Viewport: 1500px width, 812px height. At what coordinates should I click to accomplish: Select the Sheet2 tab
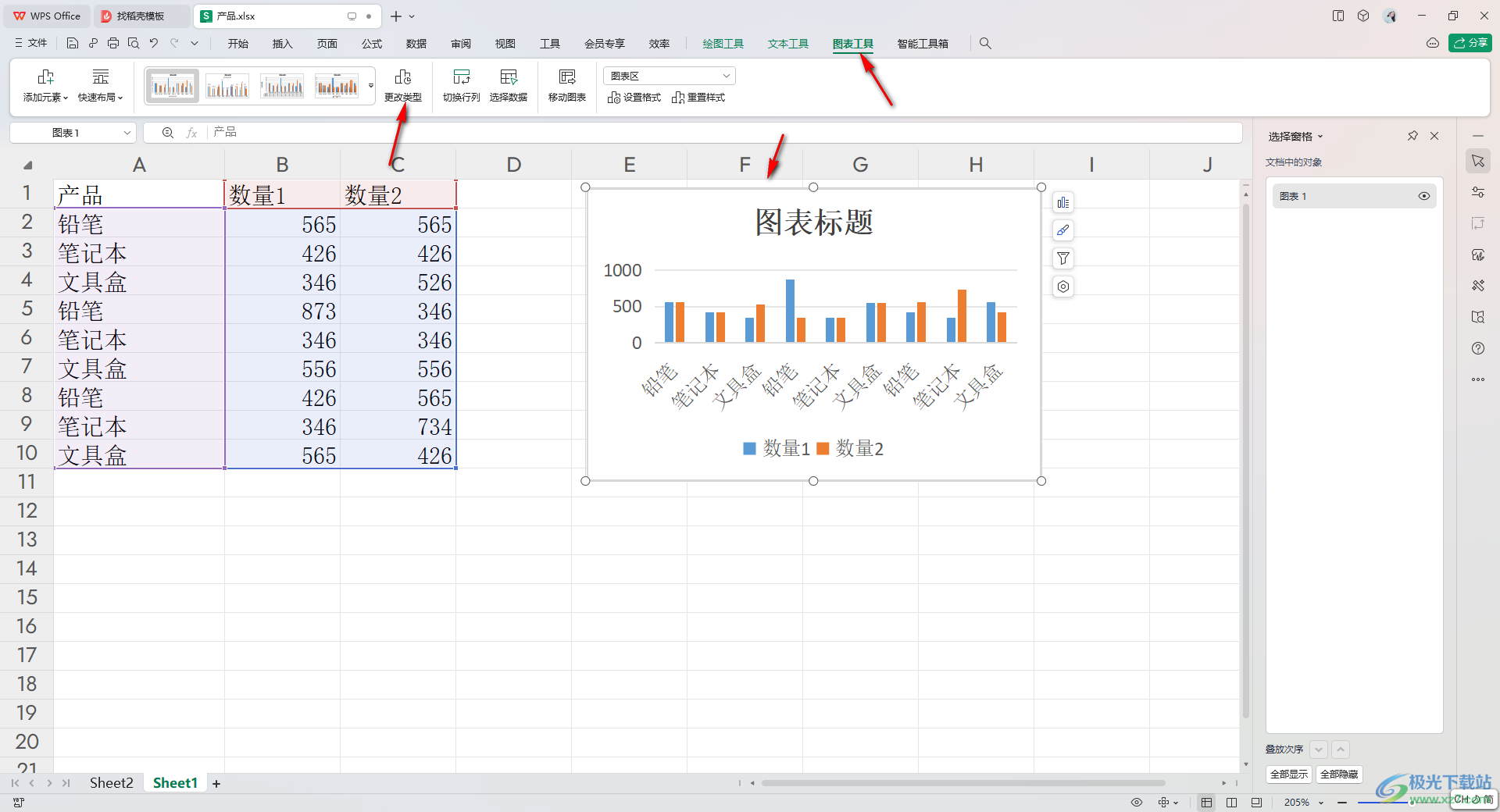pos(112,783)
